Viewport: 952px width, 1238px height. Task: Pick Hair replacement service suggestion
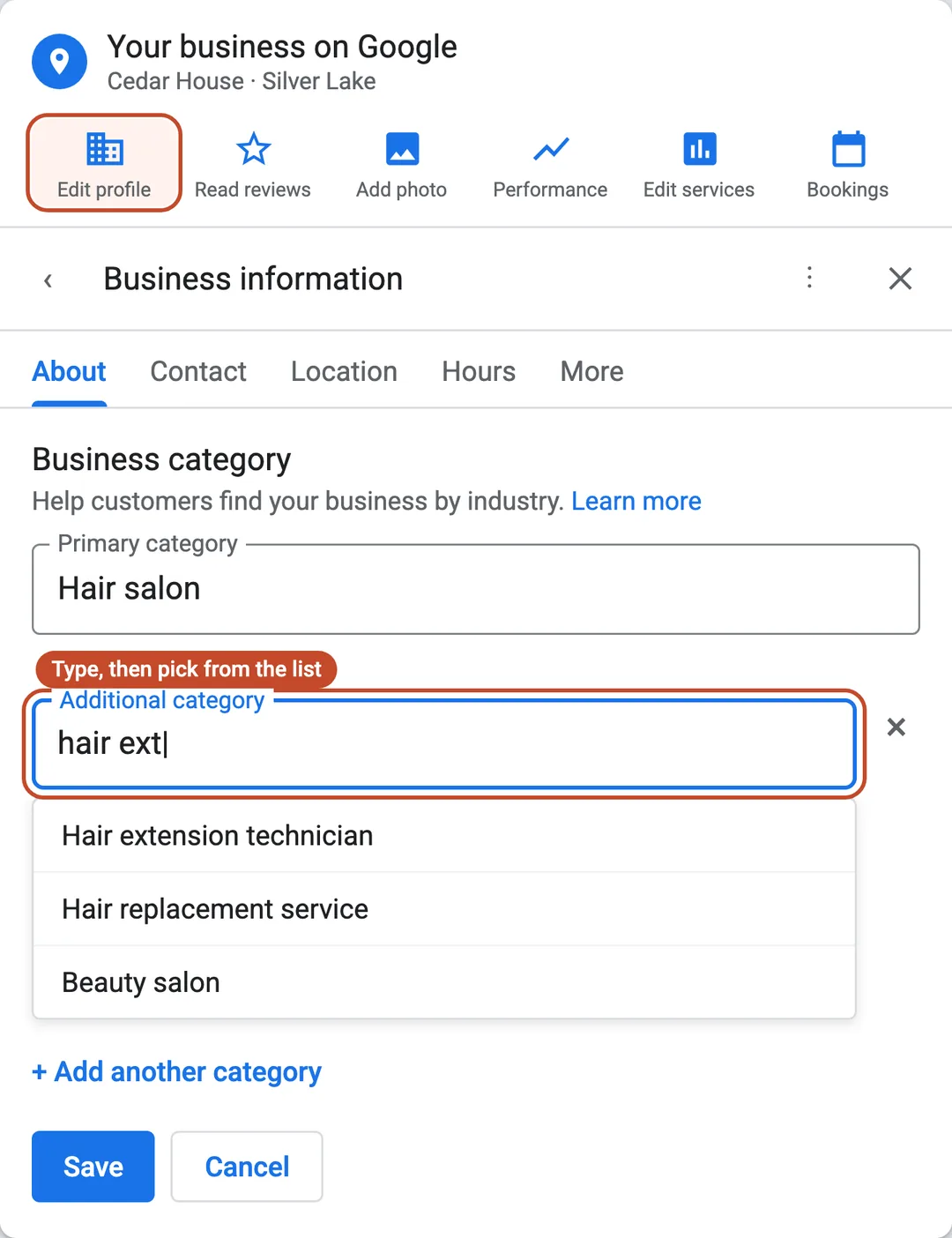(444, 909)
